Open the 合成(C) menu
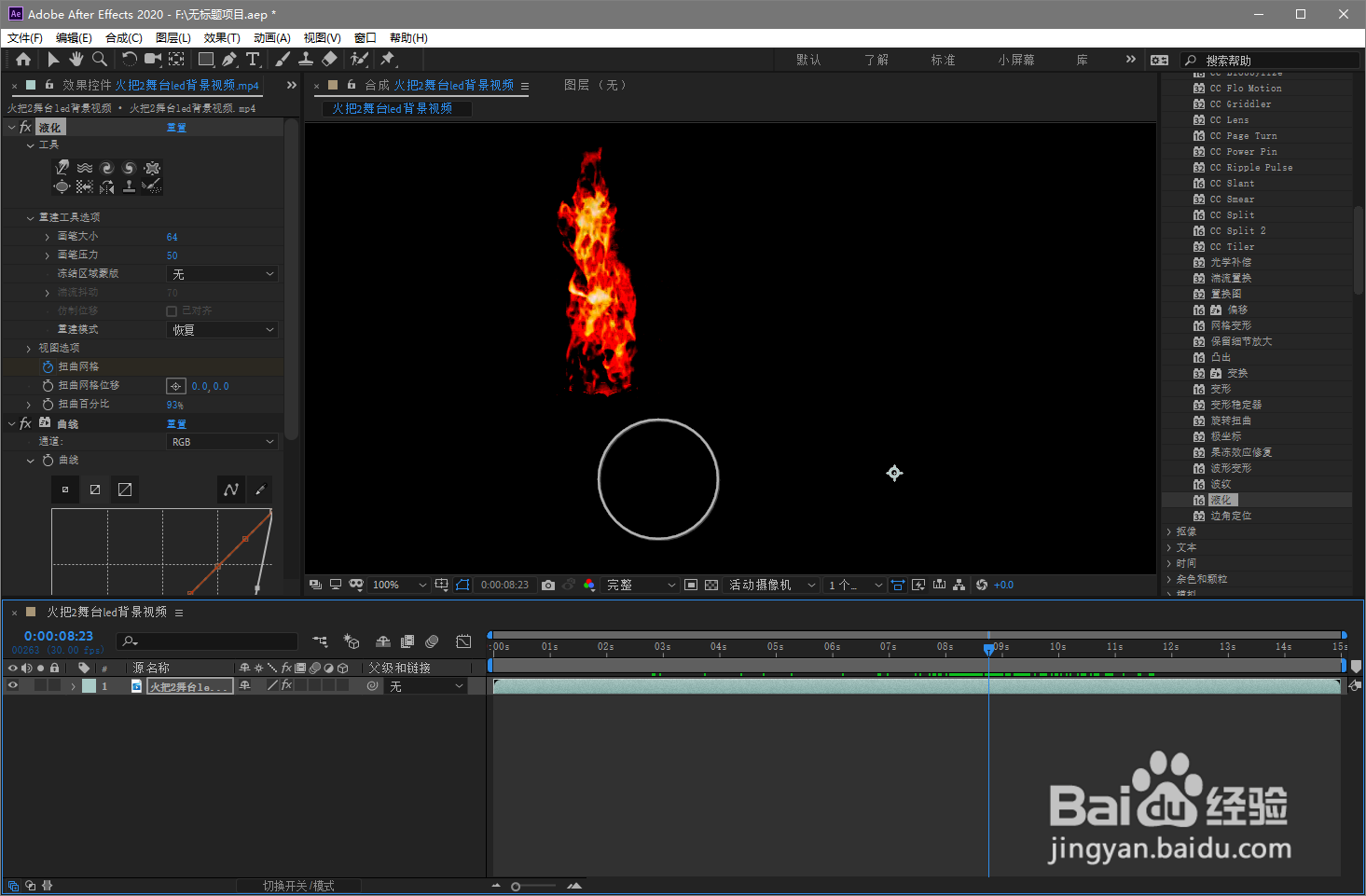Screen dimensions: 1366x896 [124, 38]
